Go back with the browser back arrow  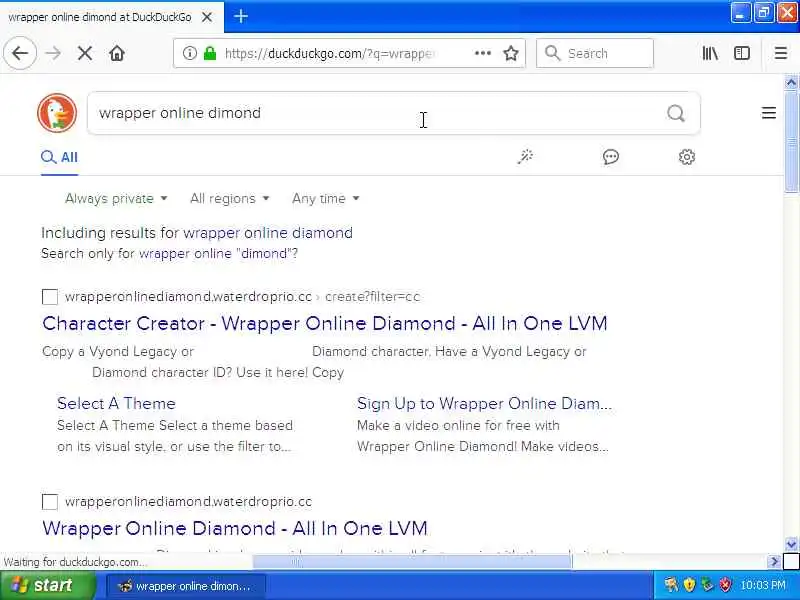(20, 53)
